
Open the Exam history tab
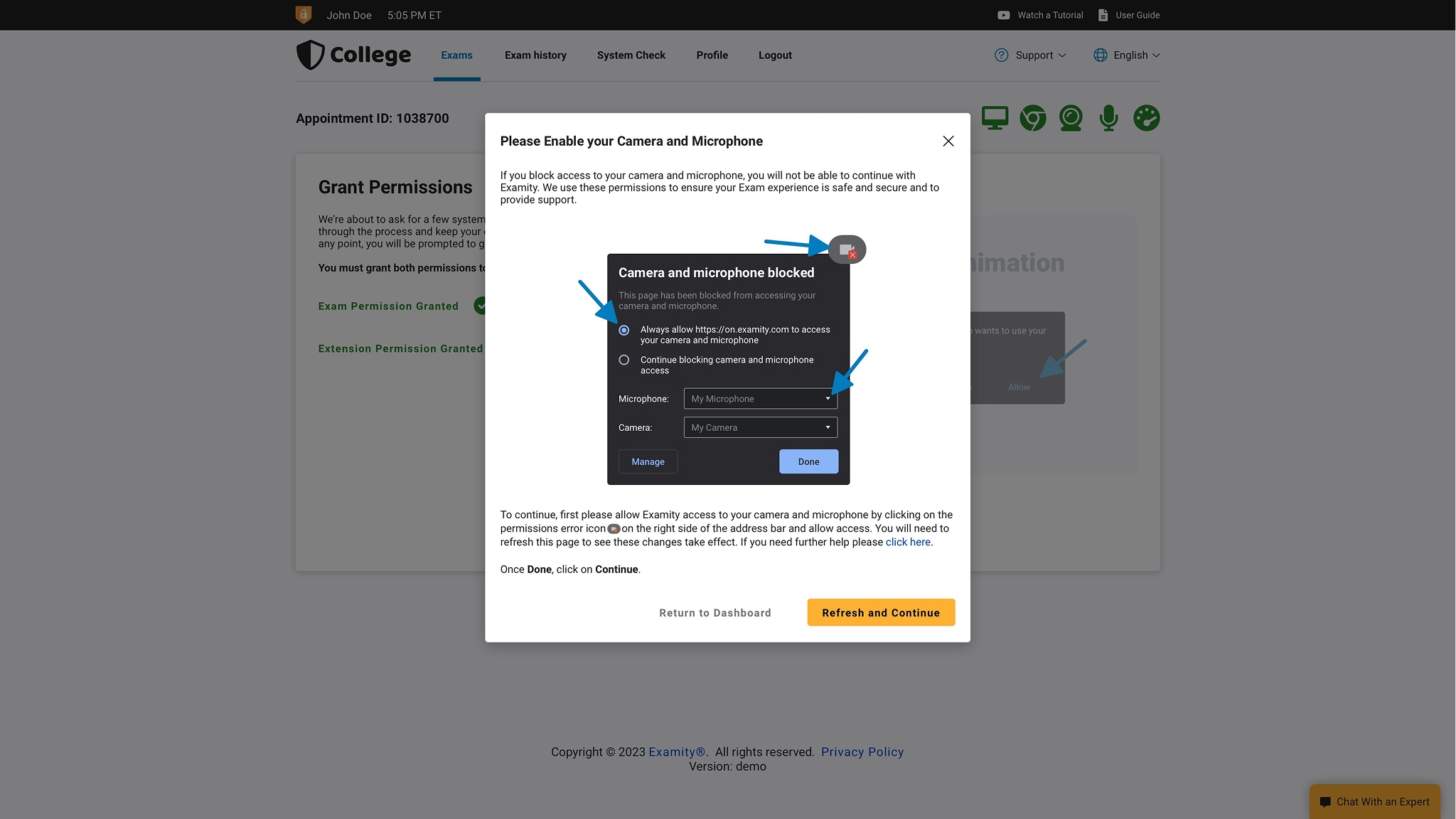(x=535, y=55)
